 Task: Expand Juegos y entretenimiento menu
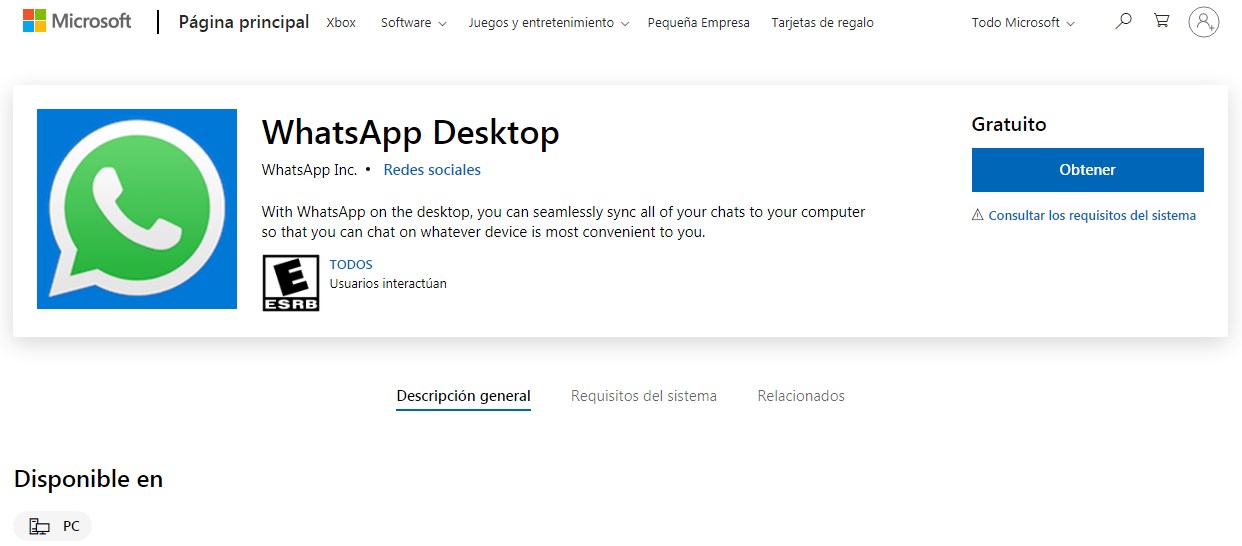click(548, 22)
